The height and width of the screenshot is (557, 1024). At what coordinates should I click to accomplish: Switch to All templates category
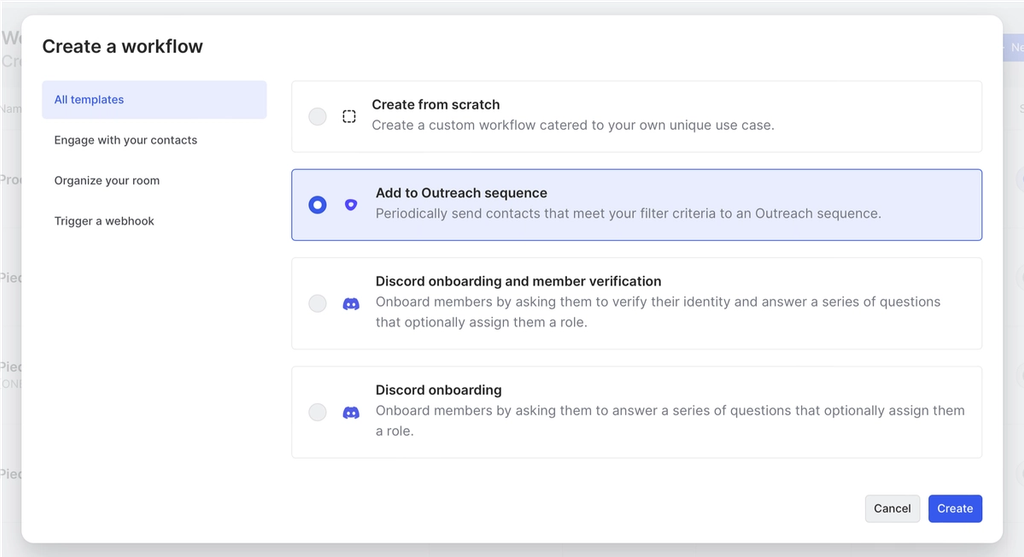click(154, 100)
